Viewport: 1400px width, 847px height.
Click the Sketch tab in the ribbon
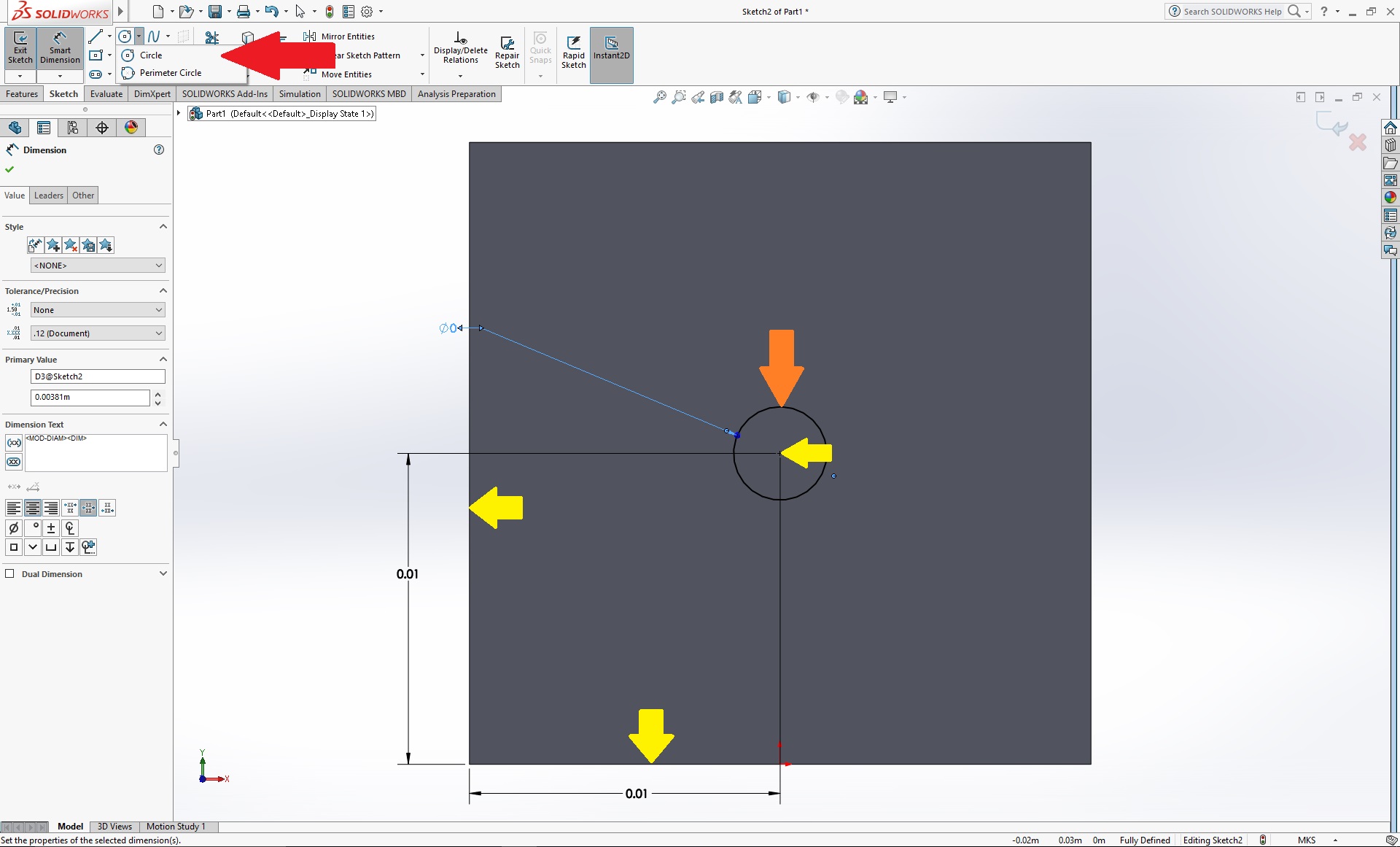coord(63,93)
